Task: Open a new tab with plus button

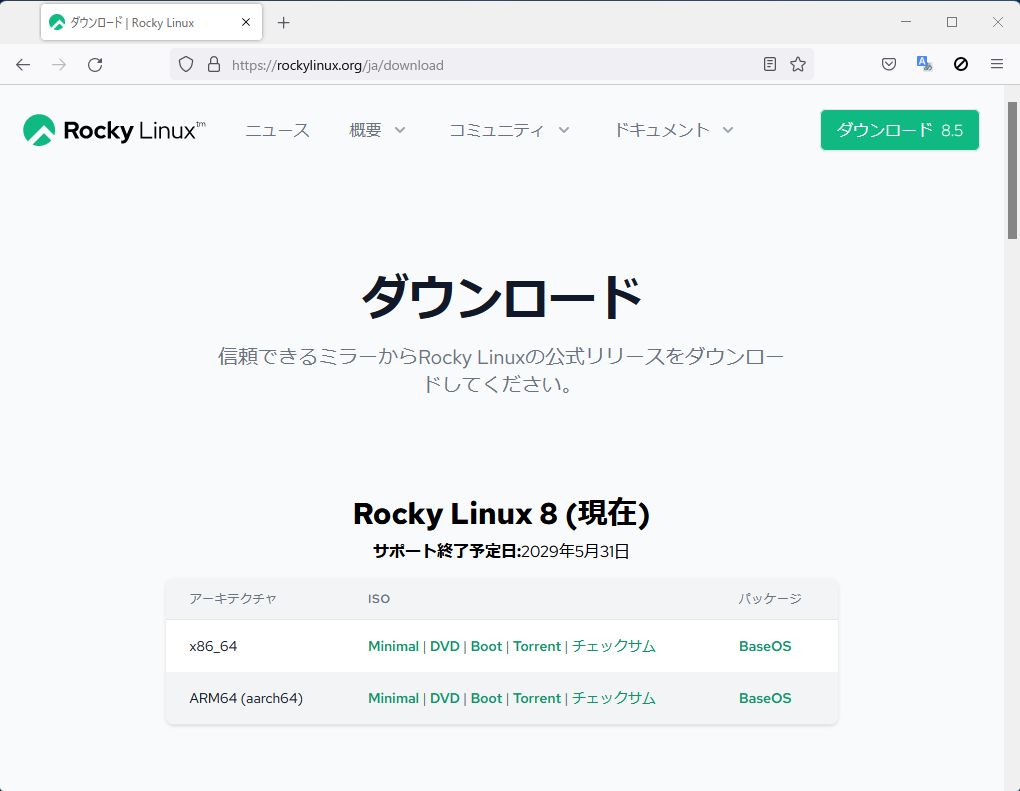Action: point(284,22)
